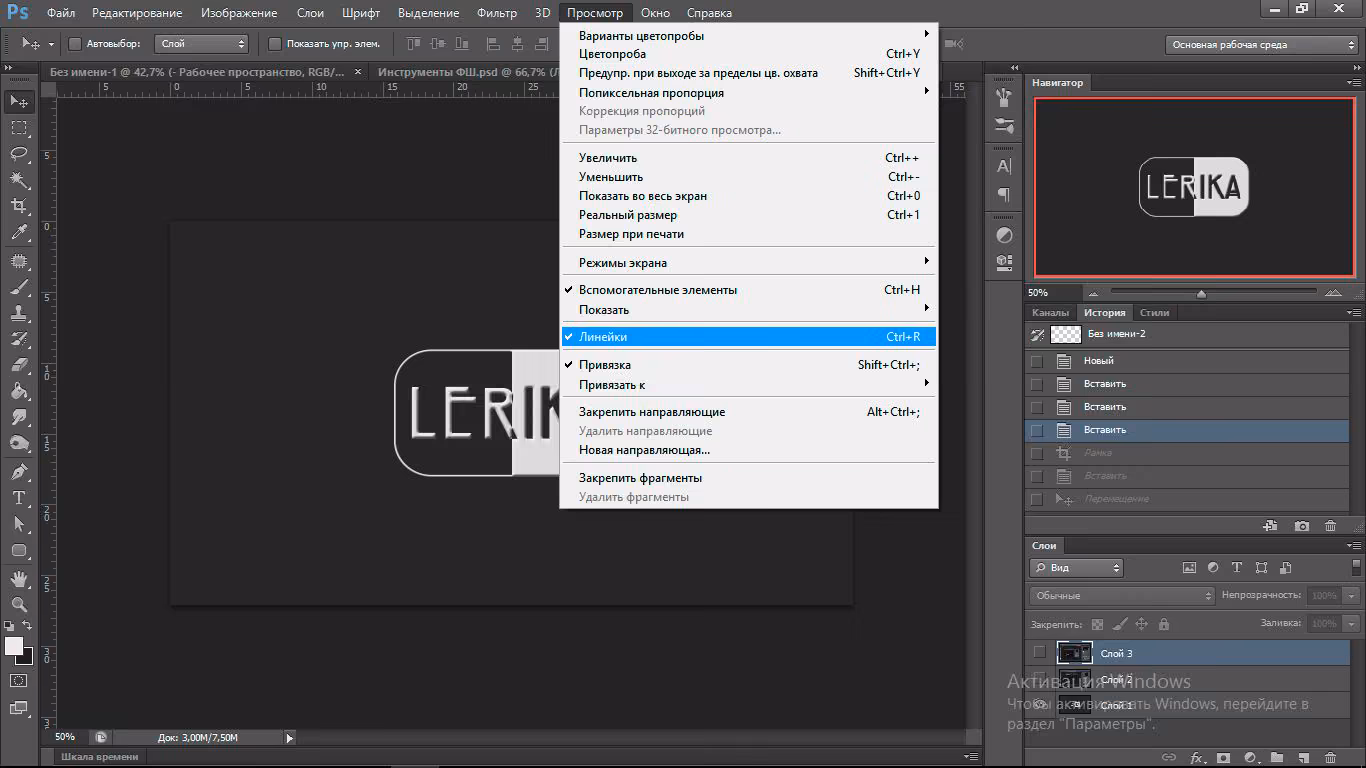Open the Фильтр menu
Screen dimensions: 1366x768
497,13
